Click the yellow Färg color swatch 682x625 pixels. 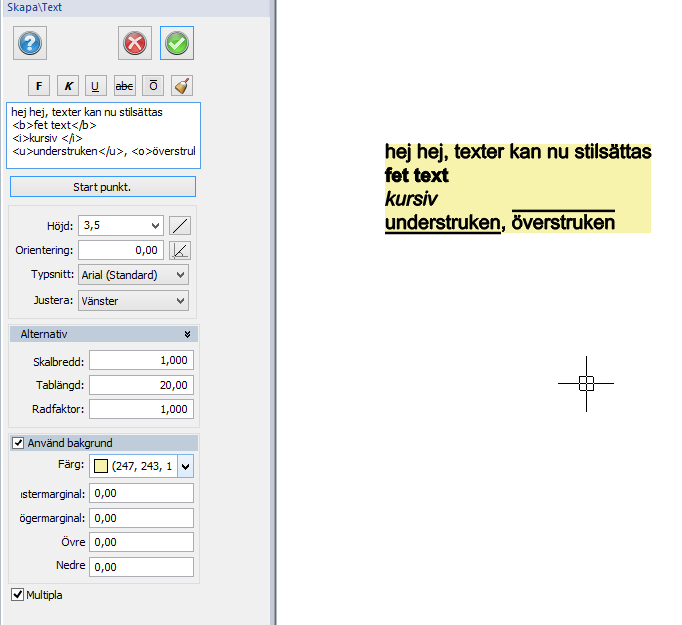coord(101,466)
